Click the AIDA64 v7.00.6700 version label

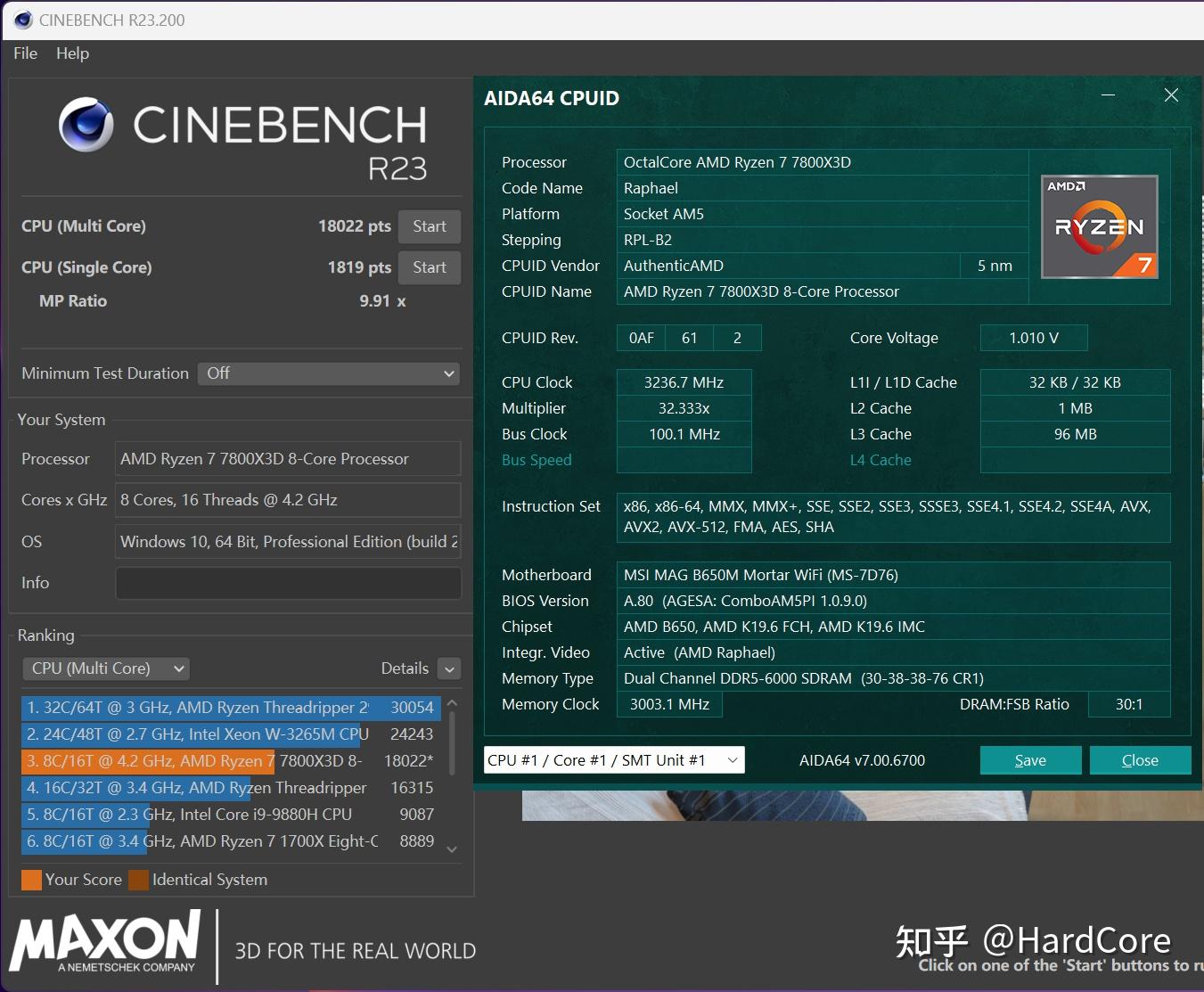[x=862, y=760]
